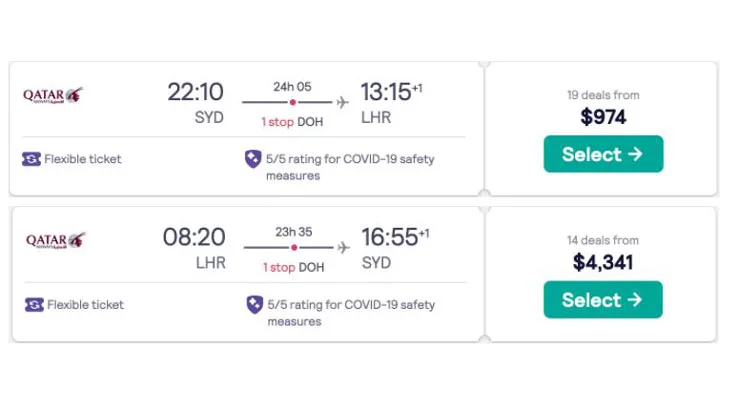The width and height of the screenshot is (738, 410).
Task: Click the airplane icon on the 24h 05 route
Action: (x=344, y=102)
